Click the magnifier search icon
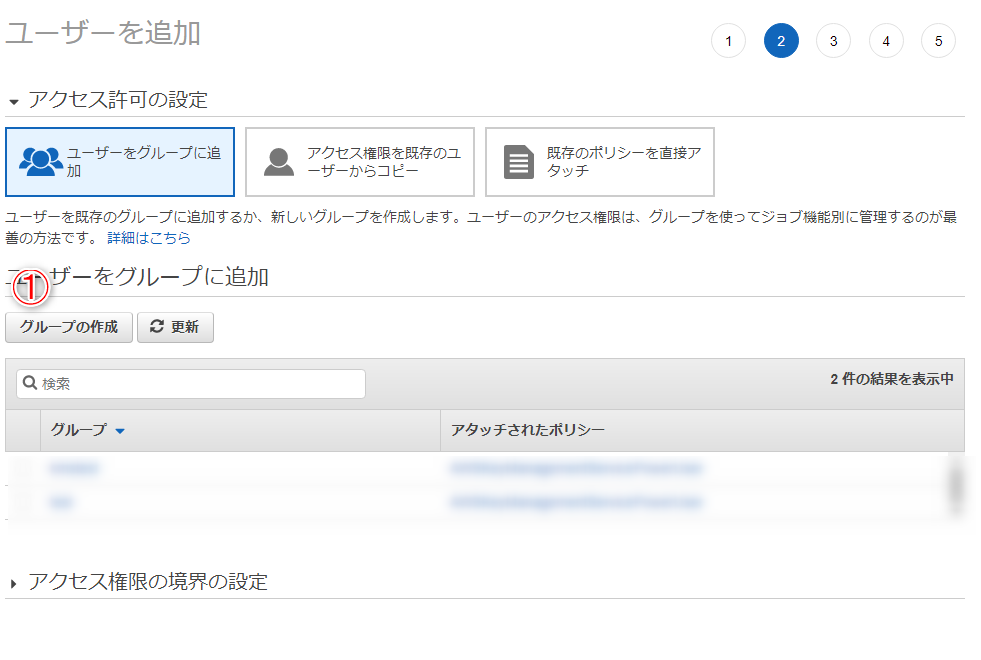This screenshot has height=660, width=981. tap(29, 382)
